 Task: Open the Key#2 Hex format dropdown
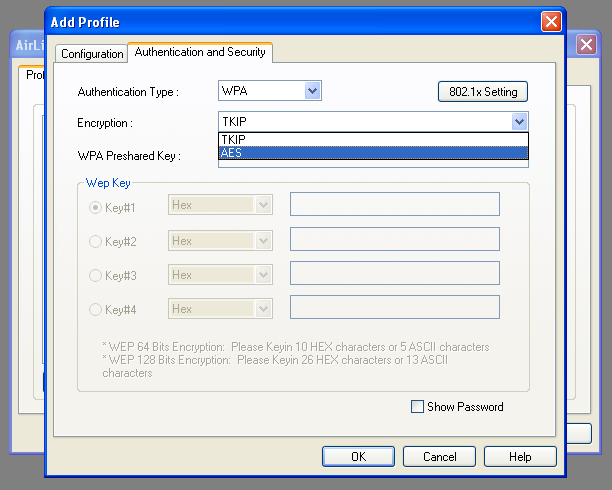[x=220, y=241]
